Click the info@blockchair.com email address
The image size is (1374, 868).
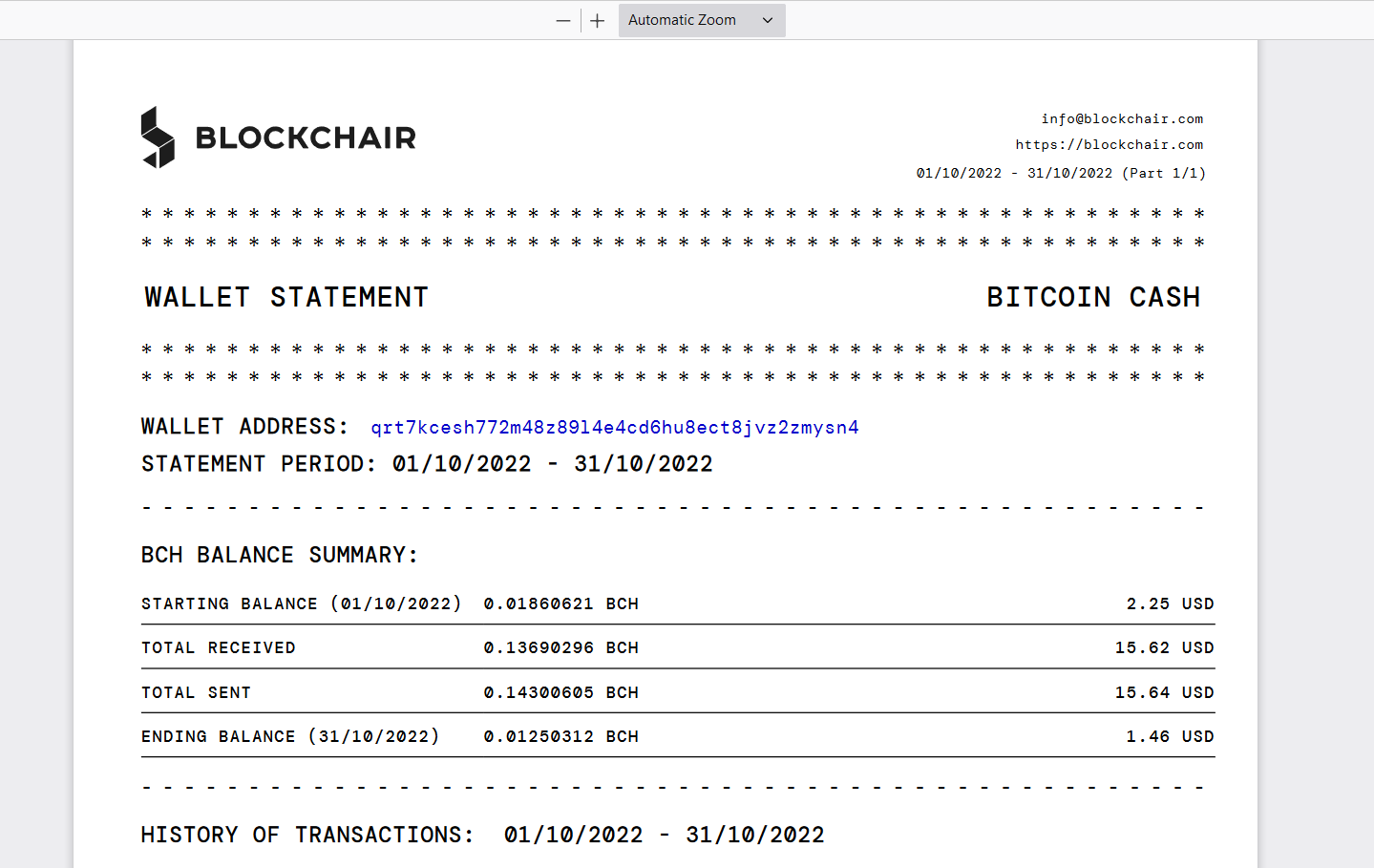coord(1122,119)
